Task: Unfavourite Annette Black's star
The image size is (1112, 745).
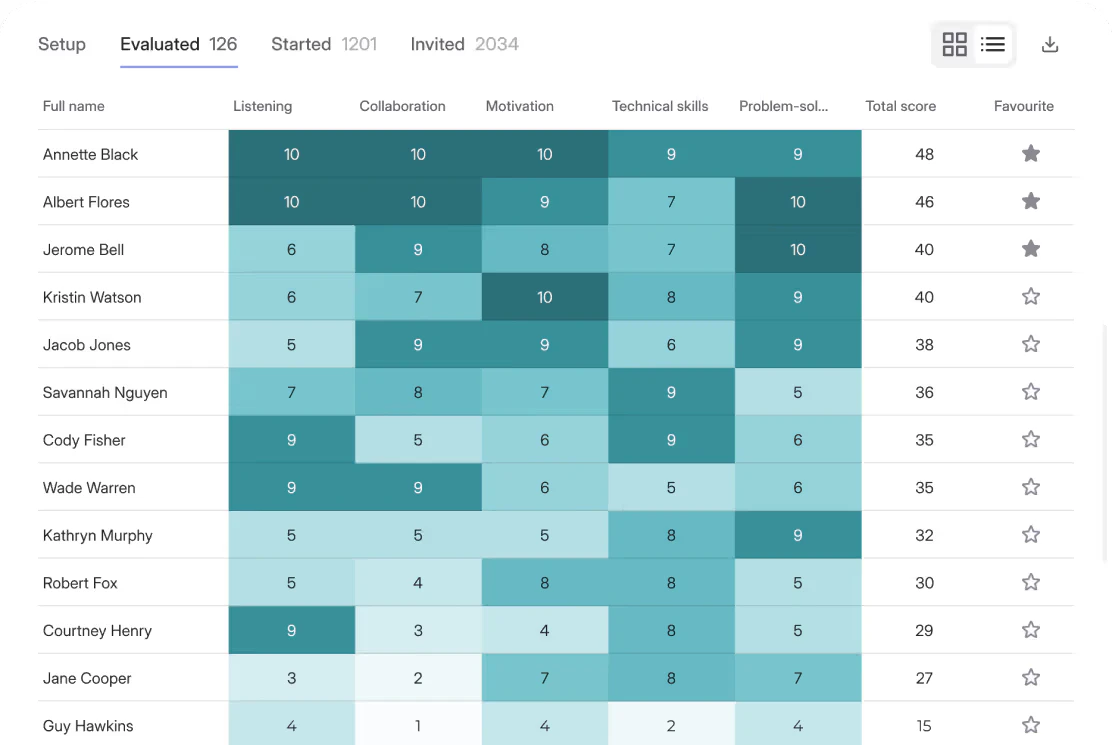Action: pyautogui.click(x=1031, y=154)
